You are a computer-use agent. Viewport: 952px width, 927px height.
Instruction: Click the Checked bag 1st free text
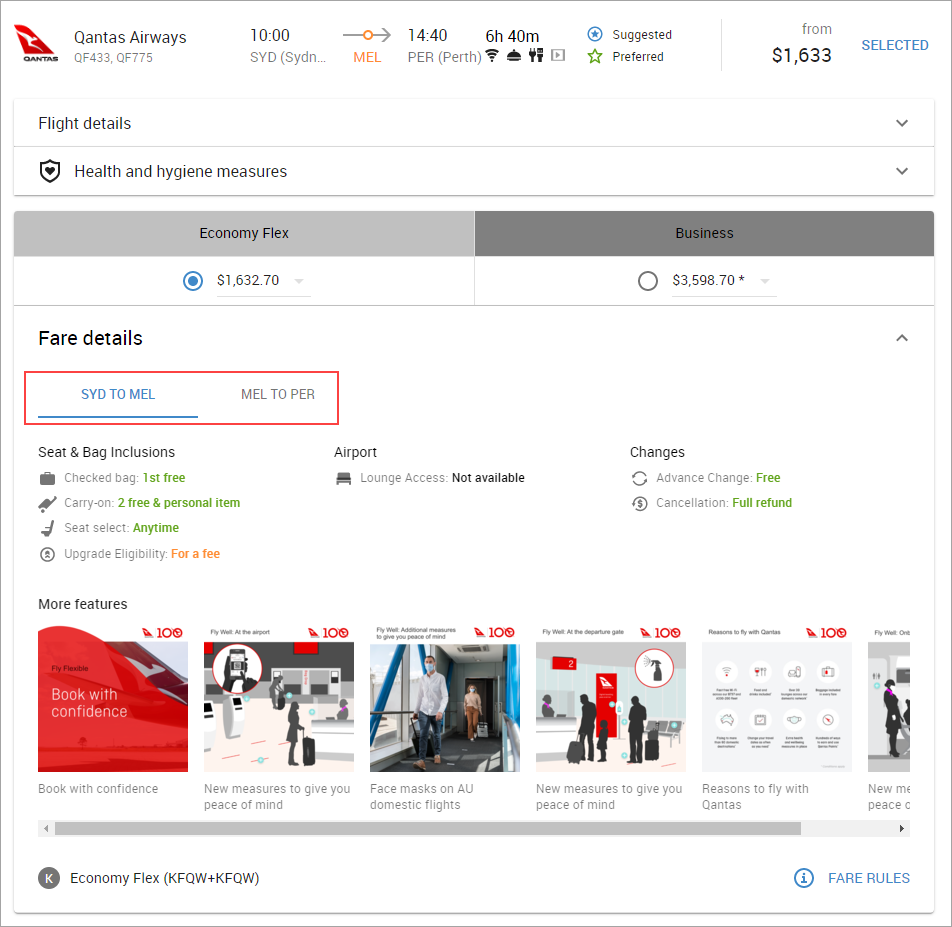[124, 478]
